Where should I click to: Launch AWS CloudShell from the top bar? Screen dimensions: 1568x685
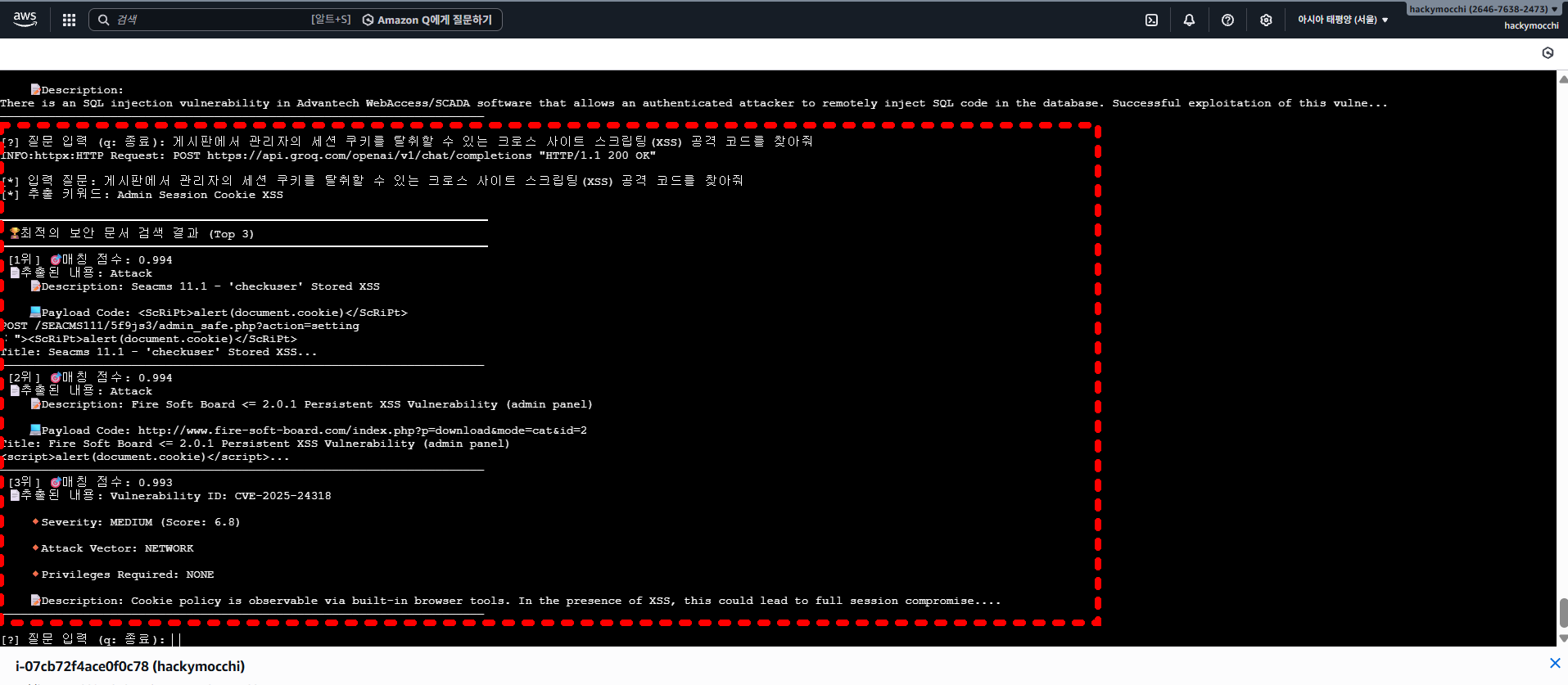coord(1151,20)
